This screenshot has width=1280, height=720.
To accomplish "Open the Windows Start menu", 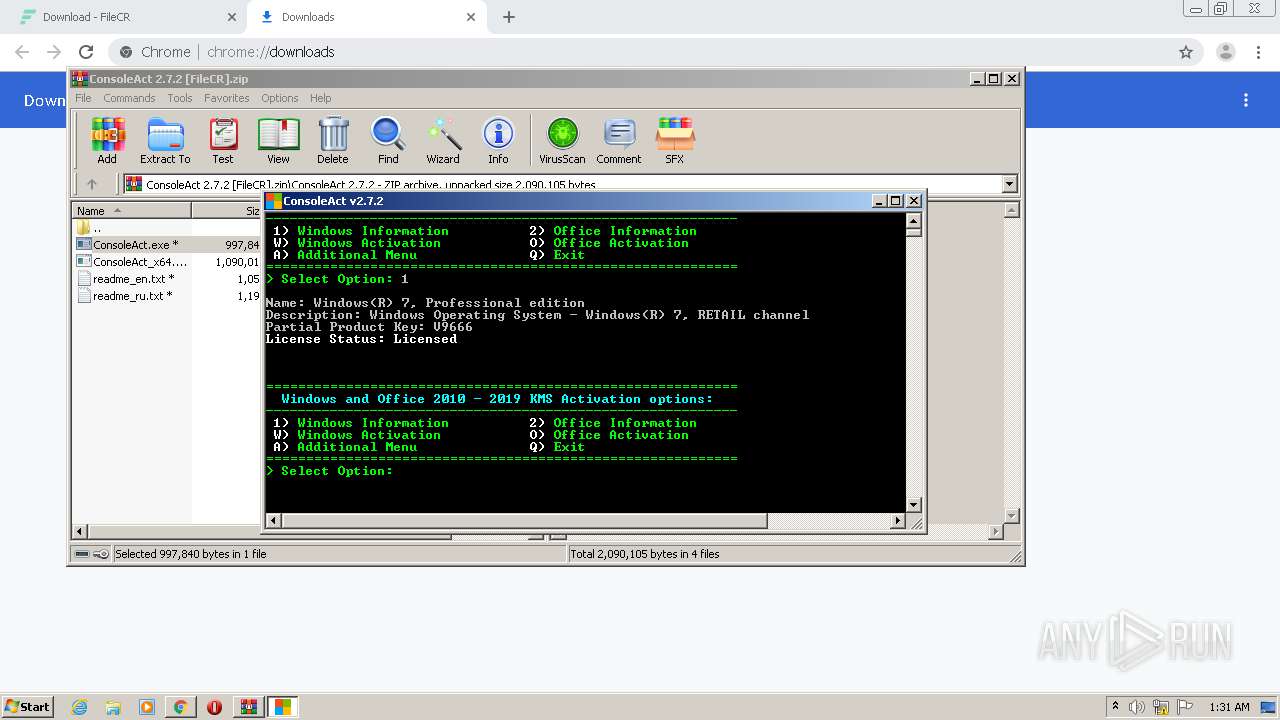I will point(28,706).
